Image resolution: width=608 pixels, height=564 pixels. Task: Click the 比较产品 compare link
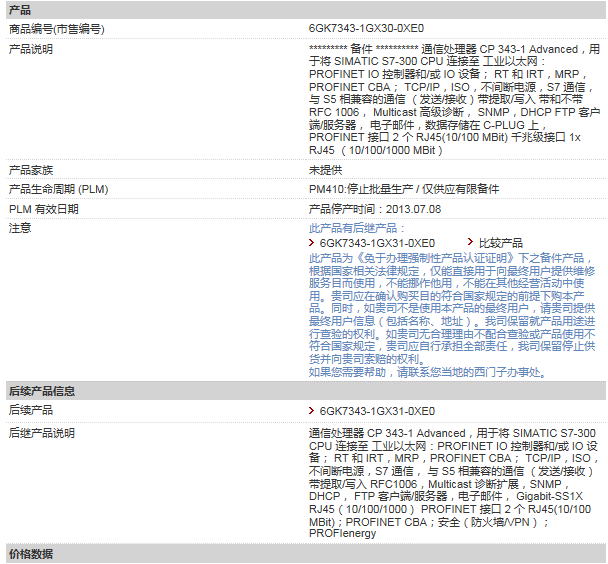coord(501,243)
